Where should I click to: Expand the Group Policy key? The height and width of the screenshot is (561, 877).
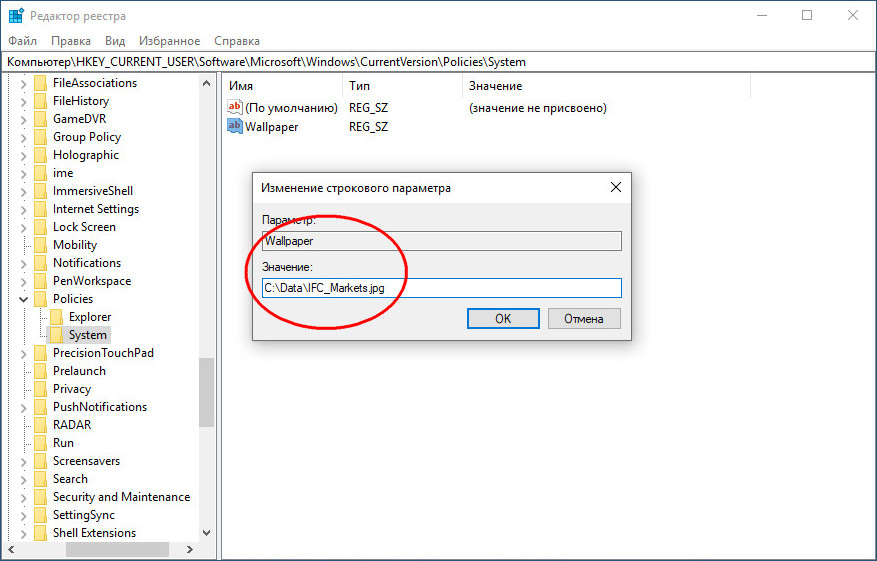point(23,138)
